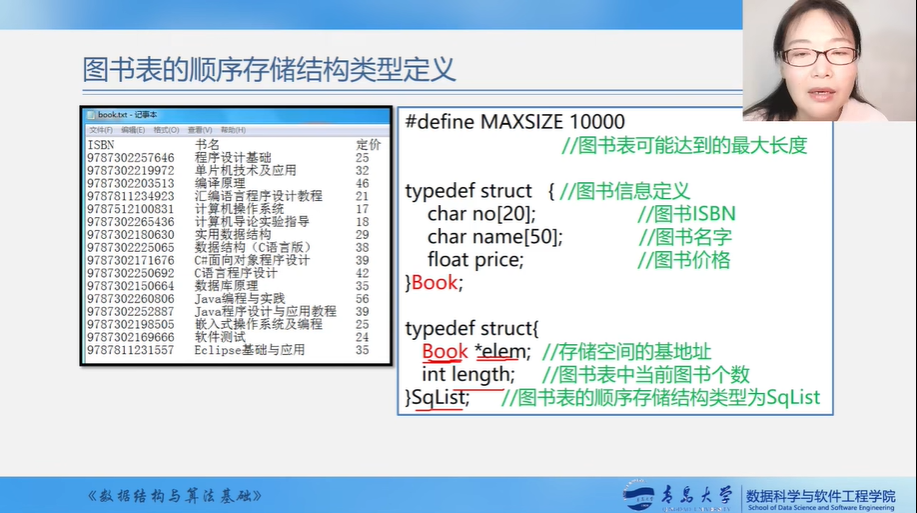
Task: Open the 帮助(H) menu in Notepad
Action: (x=232, y=130)
